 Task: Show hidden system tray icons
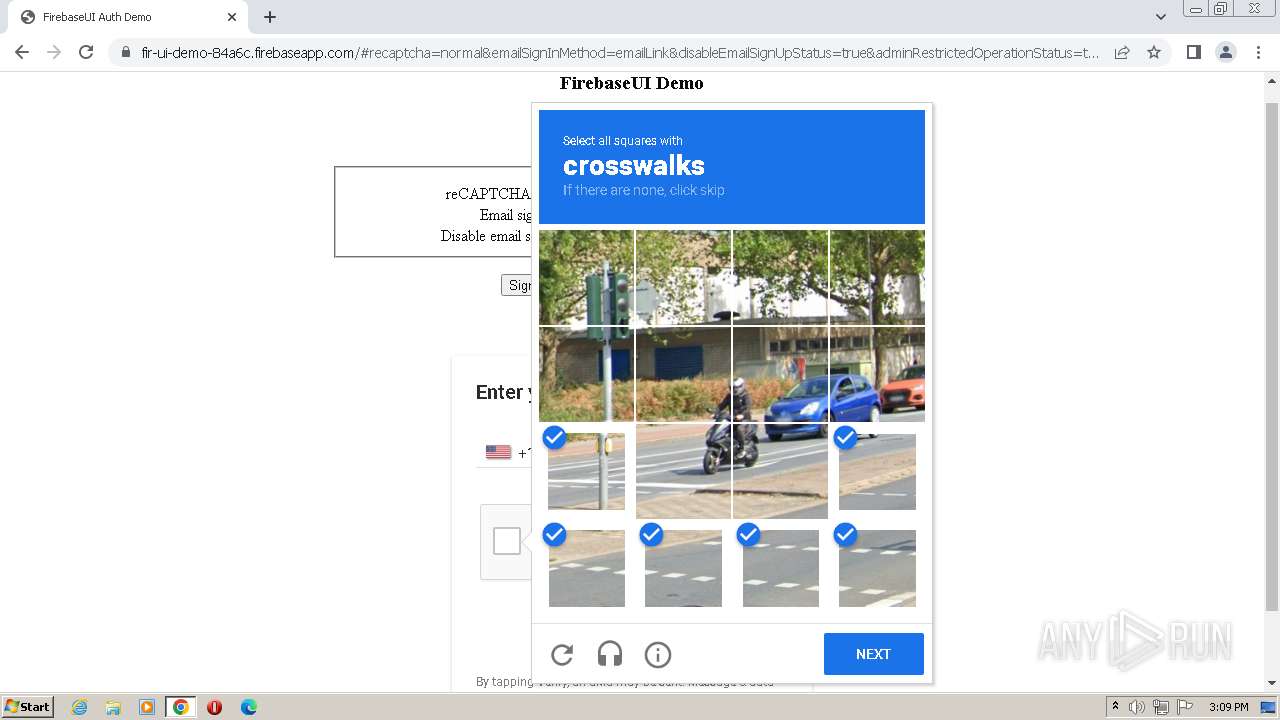pos(1115,706)
